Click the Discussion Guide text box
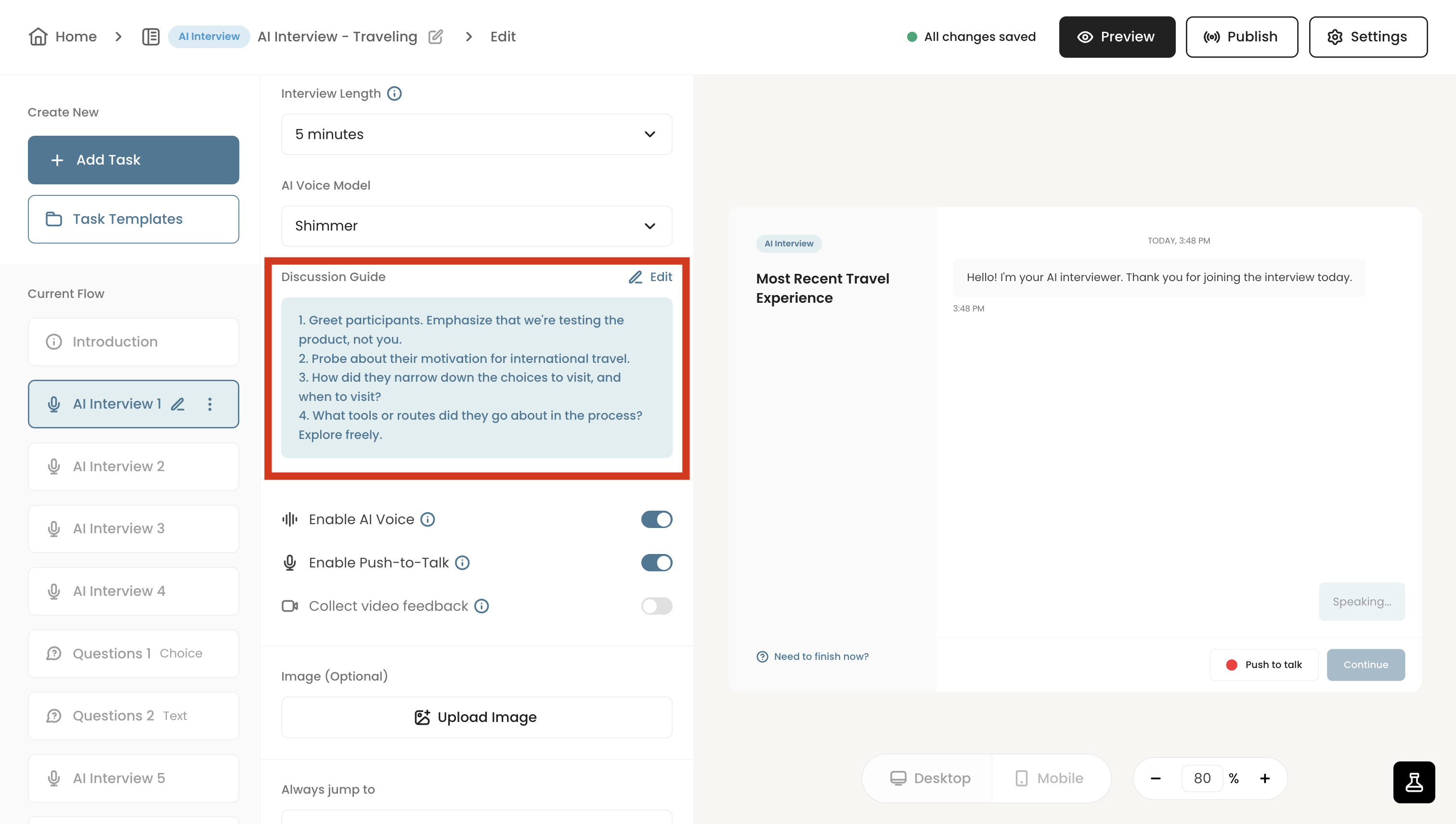This screenshot has height=824, width=1456. [x=477, y=377]
